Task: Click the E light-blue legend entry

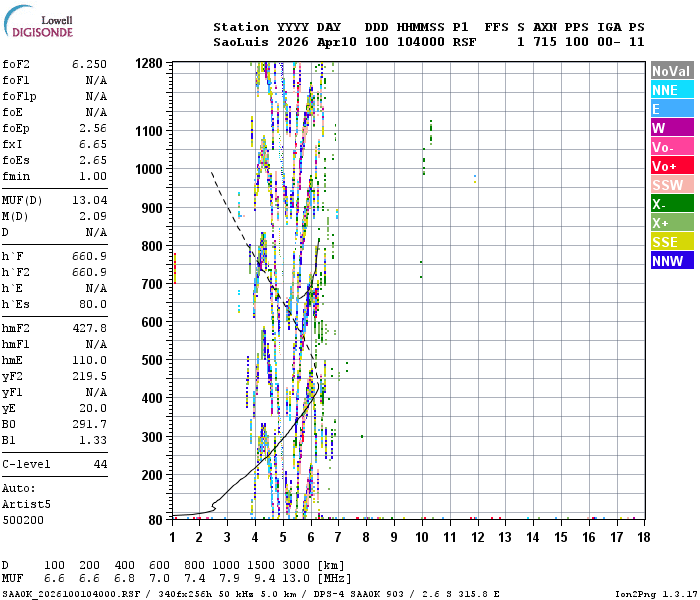Action: (672, 109)
